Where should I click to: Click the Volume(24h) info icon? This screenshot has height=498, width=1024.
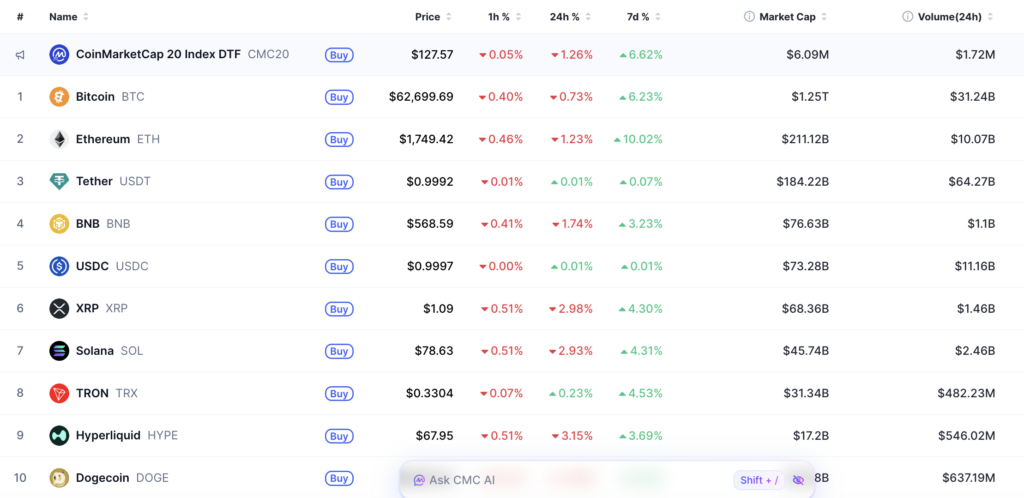coord(908,17)
